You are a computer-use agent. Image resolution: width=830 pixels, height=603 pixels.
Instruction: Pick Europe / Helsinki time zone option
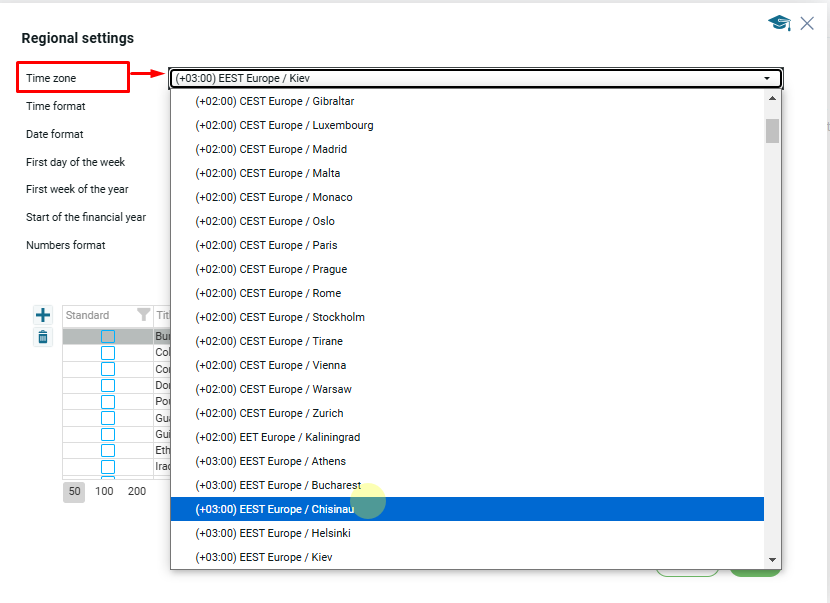pyautogui.click(x=273, y=533)
